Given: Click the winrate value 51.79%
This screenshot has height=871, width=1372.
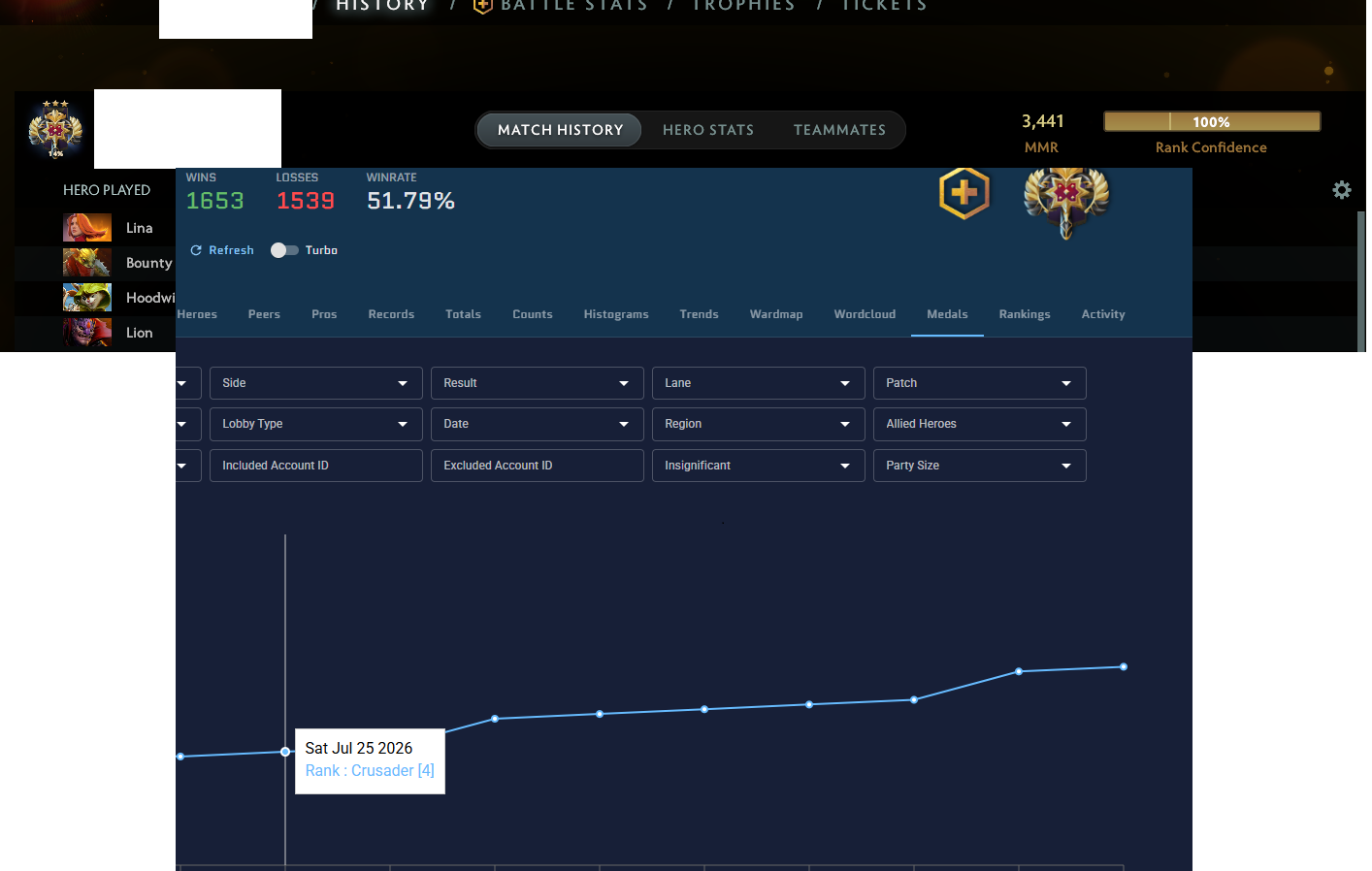Looking at the screenshot, I should pyautogui.click(x=410, y=201).
